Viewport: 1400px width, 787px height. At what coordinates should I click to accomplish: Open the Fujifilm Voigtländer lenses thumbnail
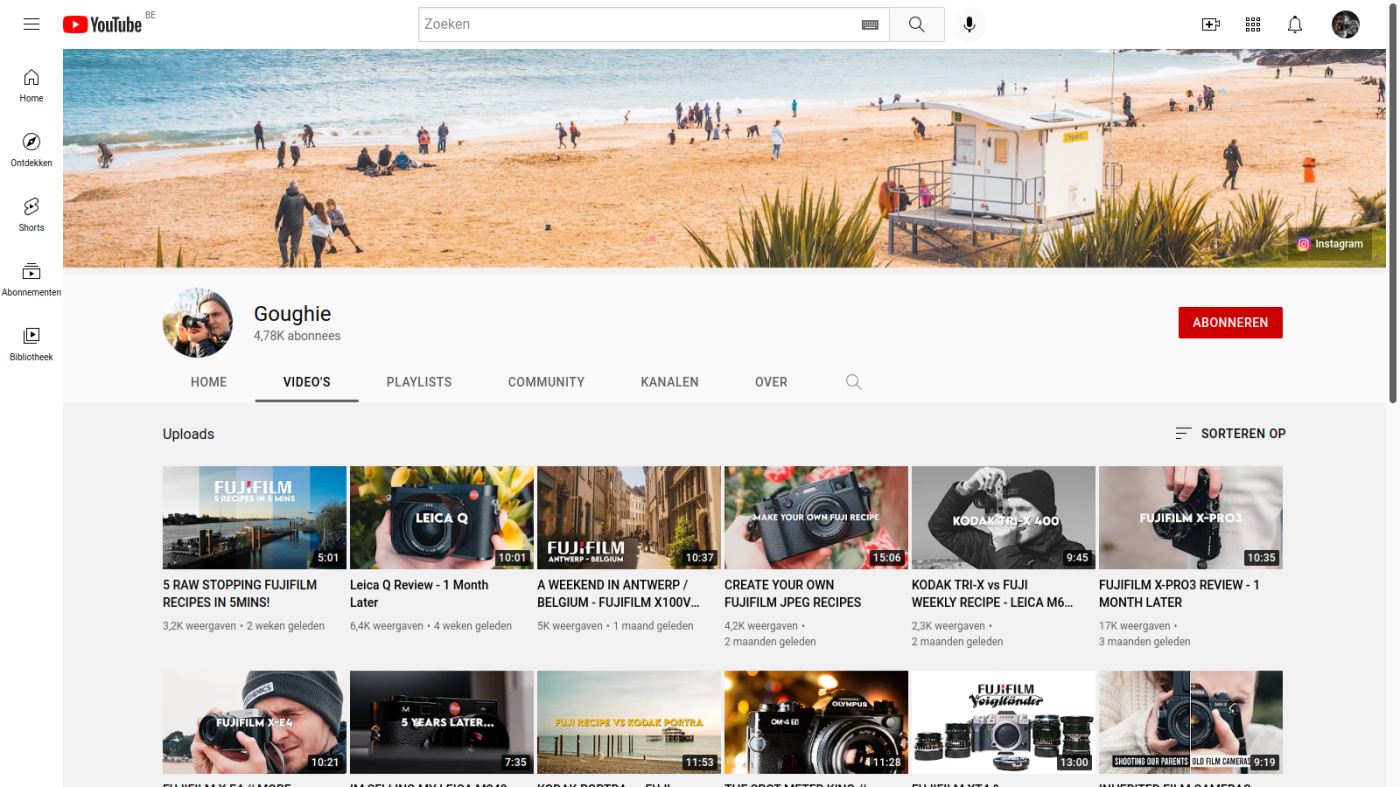click(x=1003, y=722)
